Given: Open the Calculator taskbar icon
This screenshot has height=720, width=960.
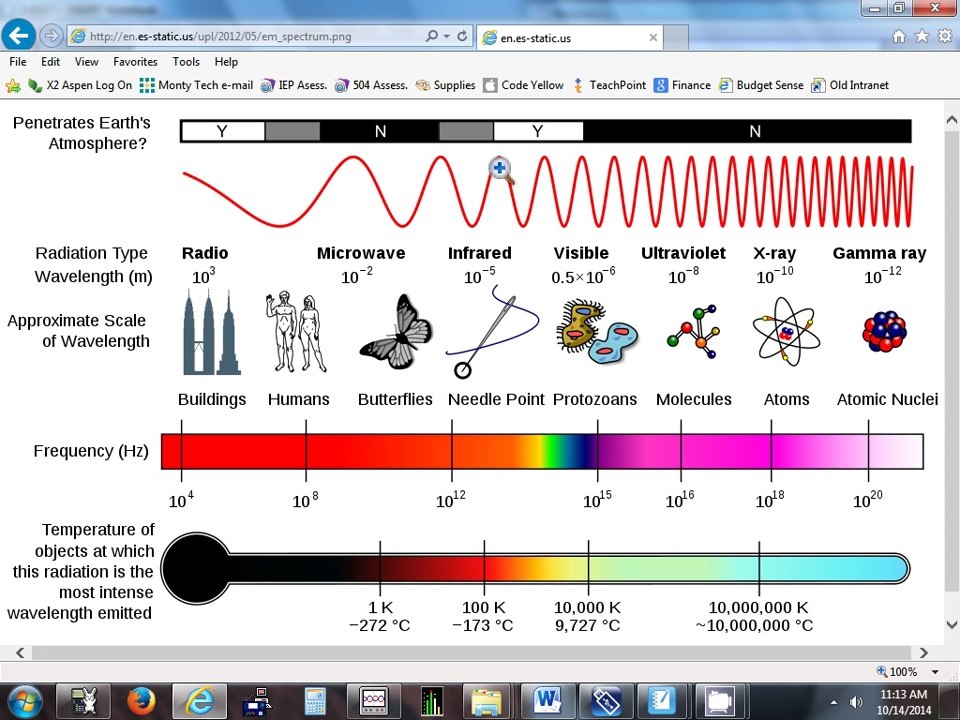Looking at the screenshot, I should tap(315, 701).
